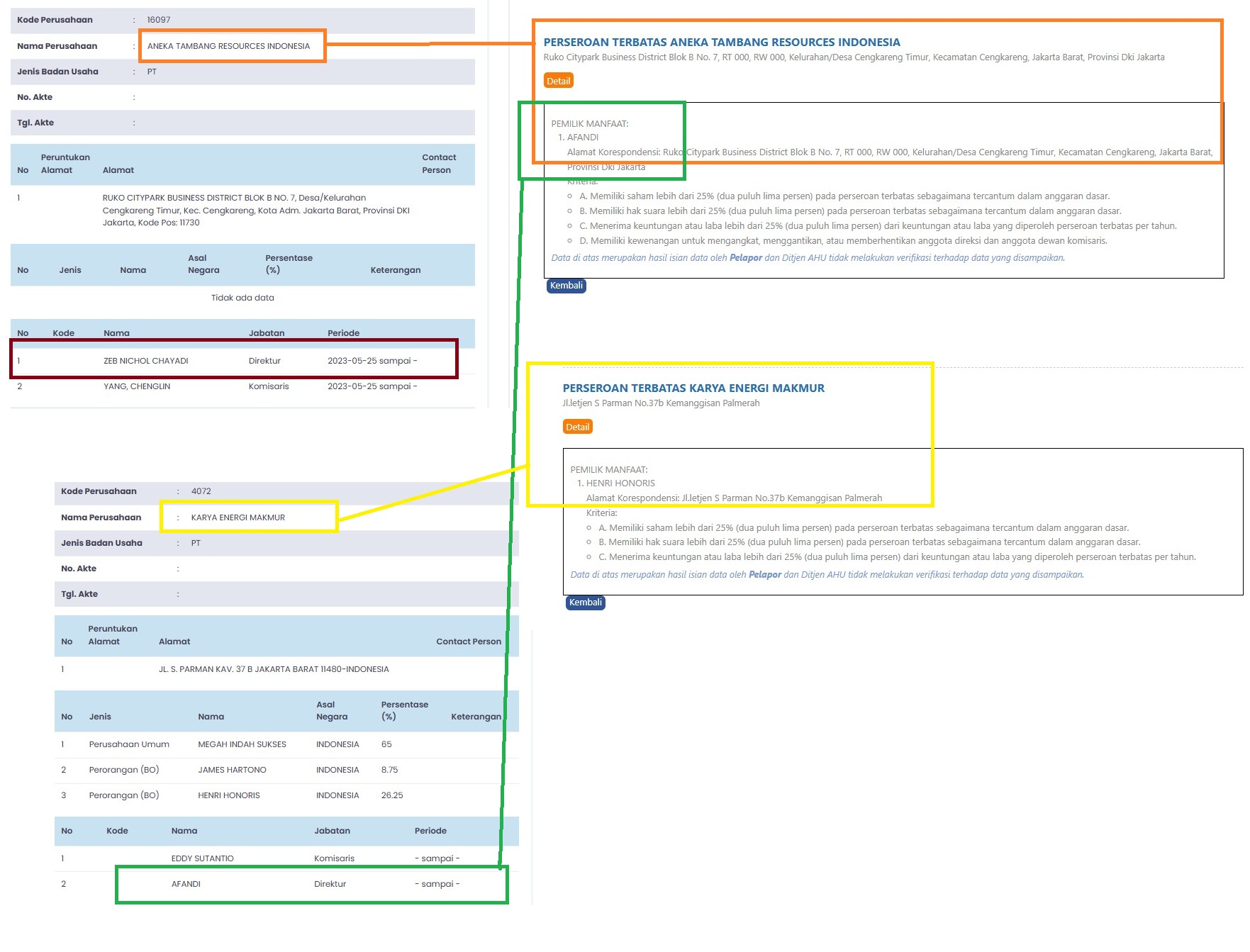Screen dimensions: 1250x952
Task: Open the PERSEROAN TERBATAS KARYA ENERGI MAKMUR heading
Action: click(x=693, y=388)
